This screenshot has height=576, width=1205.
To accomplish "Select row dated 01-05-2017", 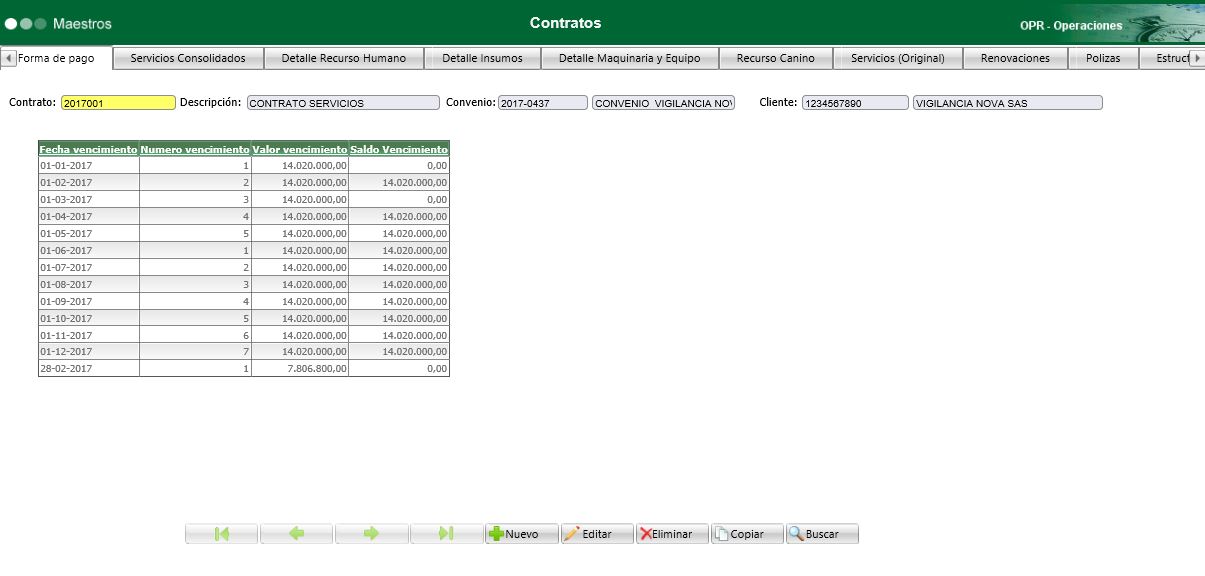I will [244, 233].
